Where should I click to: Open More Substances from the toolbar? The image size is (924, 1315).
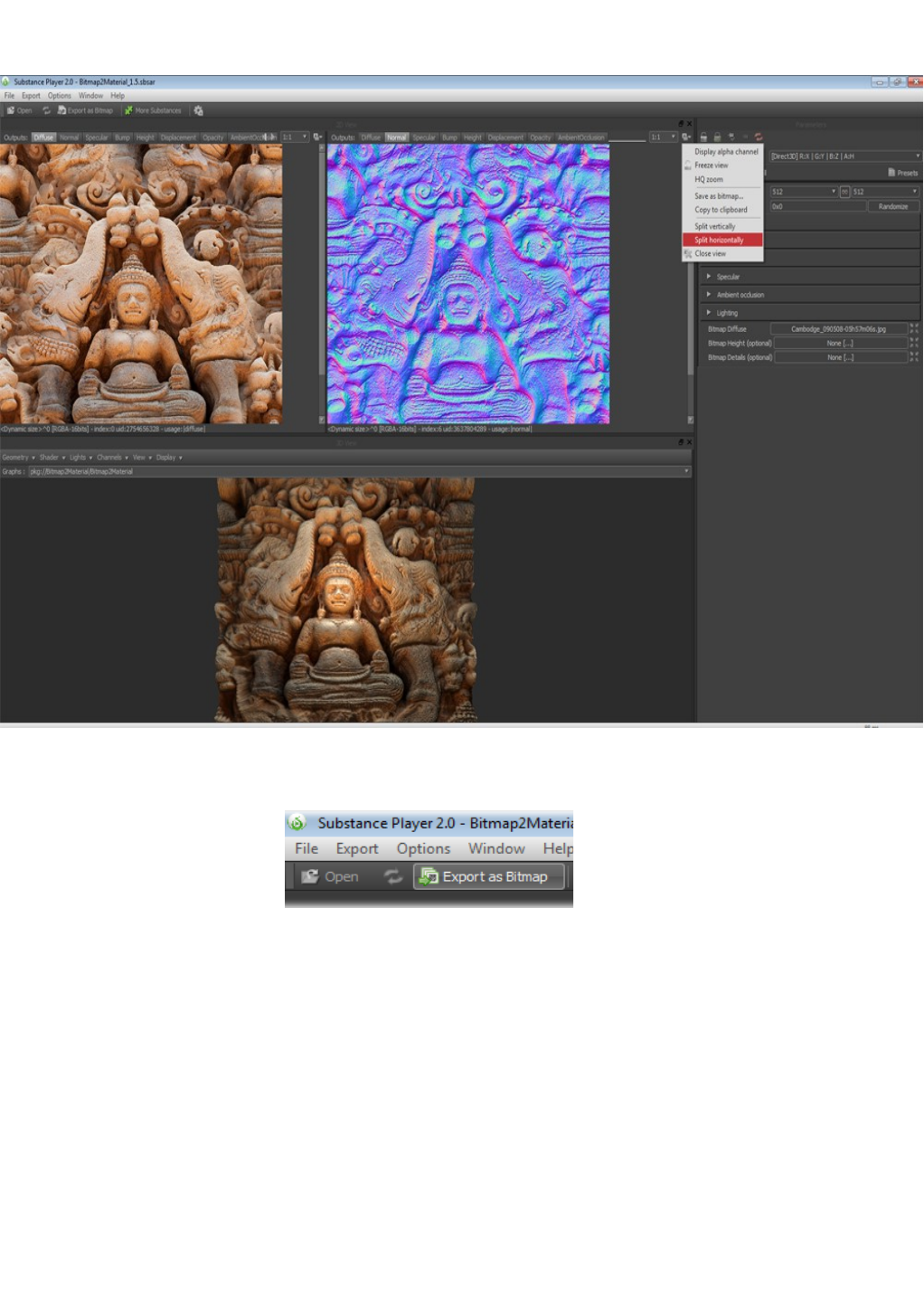pyautogui.click(x=153, y=110)
